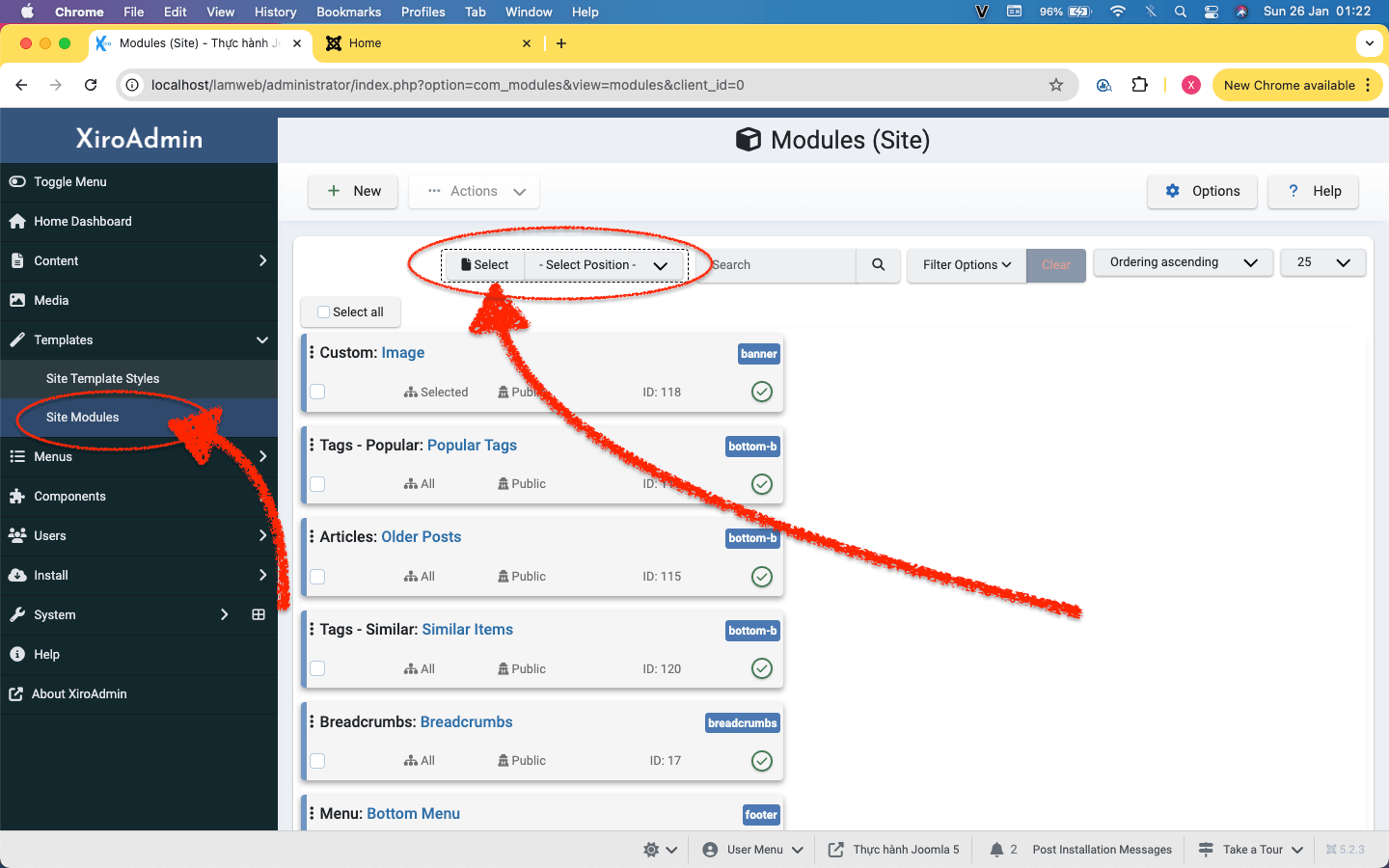Image resolution: width=1389 pixels, height=868 pixels.
Task: Open the Actions dropdown
Action: pos(475,191)
